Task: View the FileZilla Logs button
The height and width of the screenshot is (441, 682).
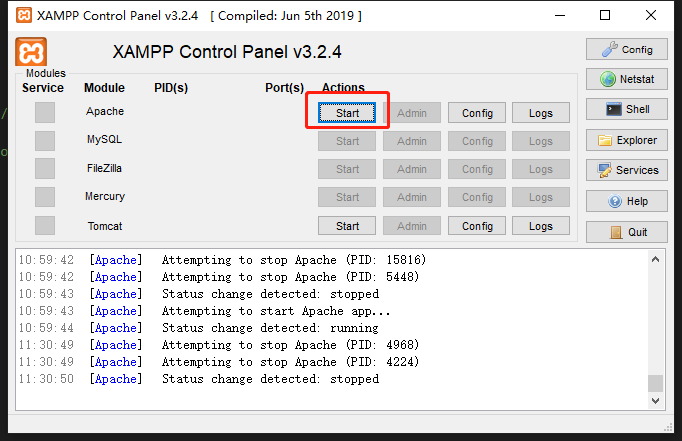Action: 541,169
